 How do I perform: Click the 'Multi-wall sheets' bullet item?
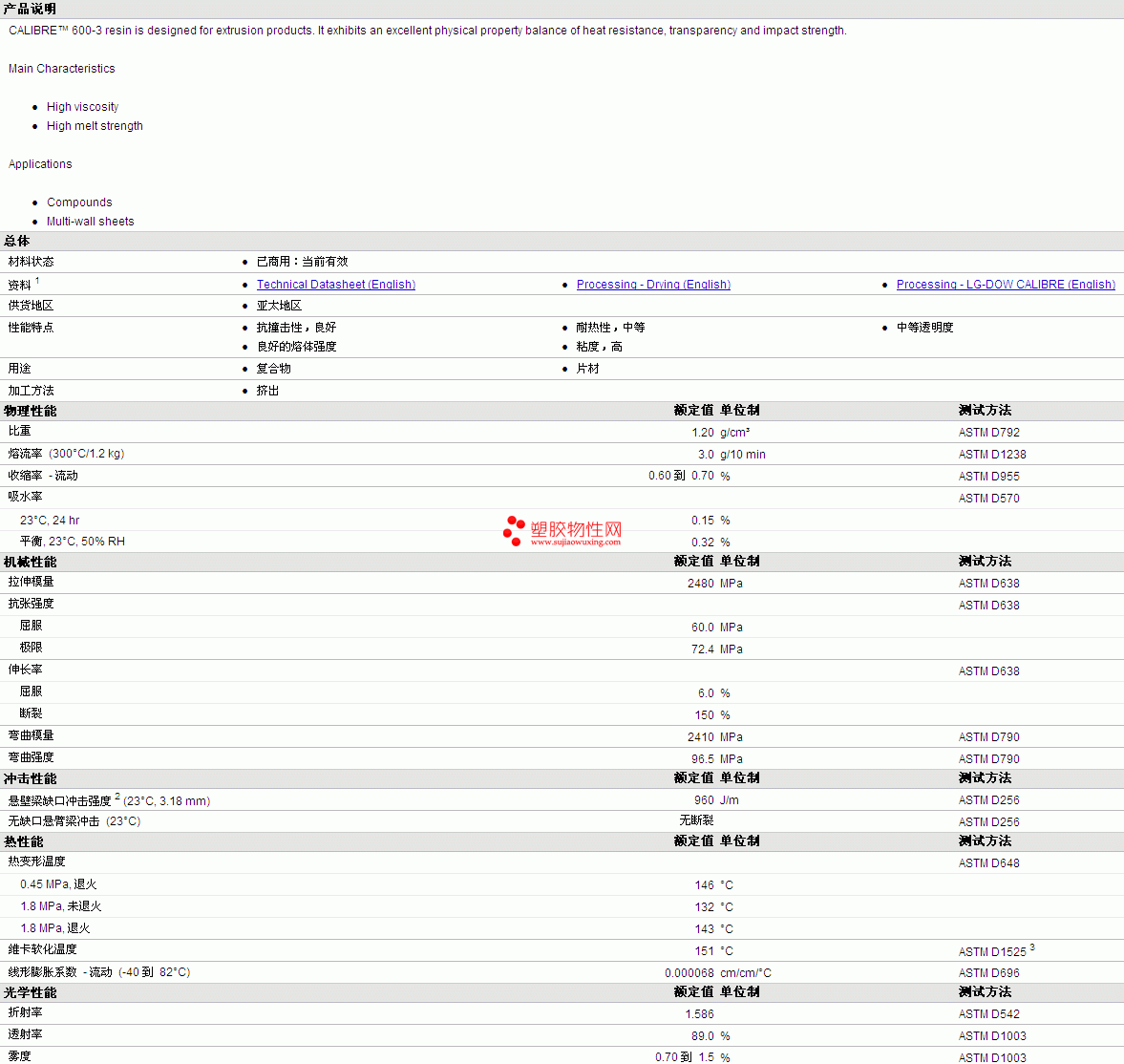(x=91, y=222)
